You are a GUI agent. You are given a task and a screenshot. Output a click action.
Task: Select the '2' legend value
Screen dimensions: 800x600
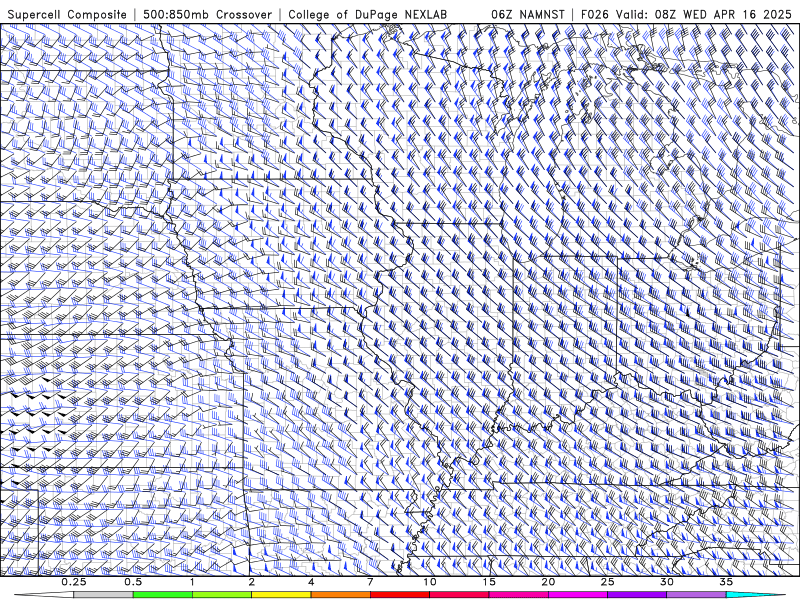[x=252, y=582]
